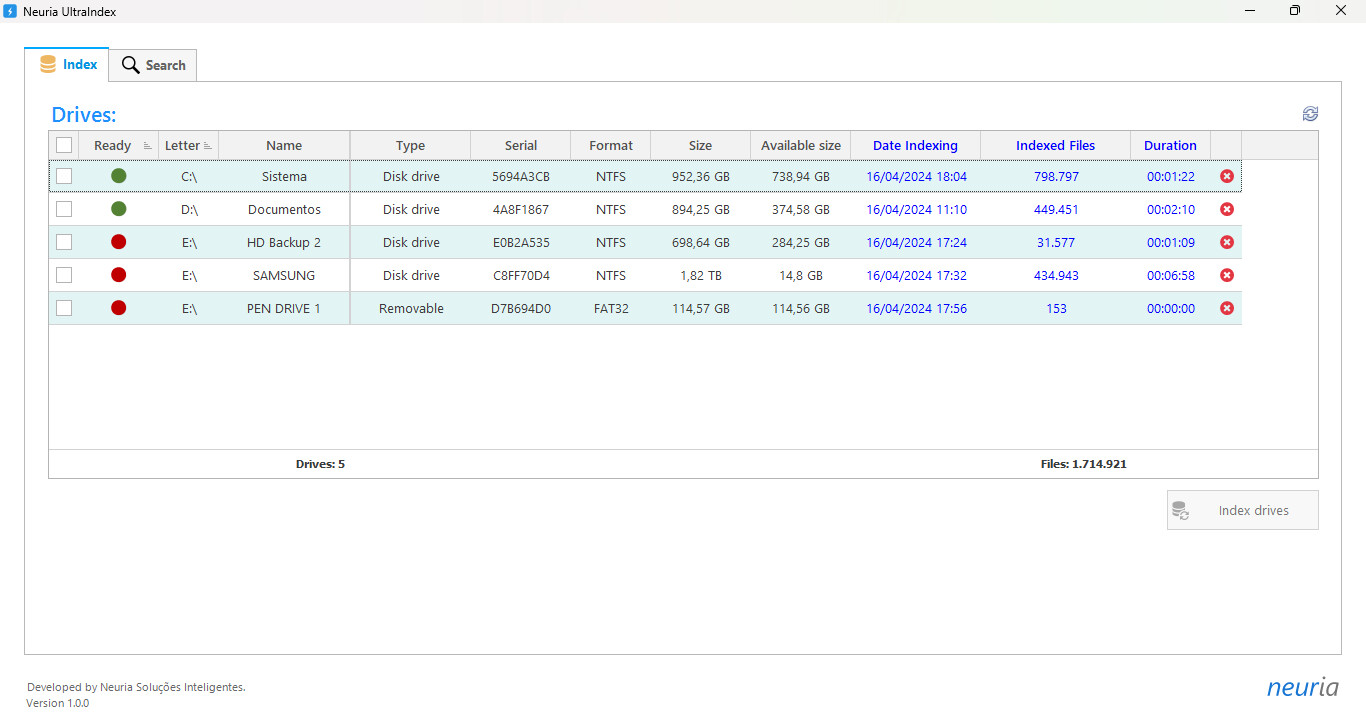Remove the Sistema drive index
This screenshot has width=1366, height=720.
click(1227, 175)
